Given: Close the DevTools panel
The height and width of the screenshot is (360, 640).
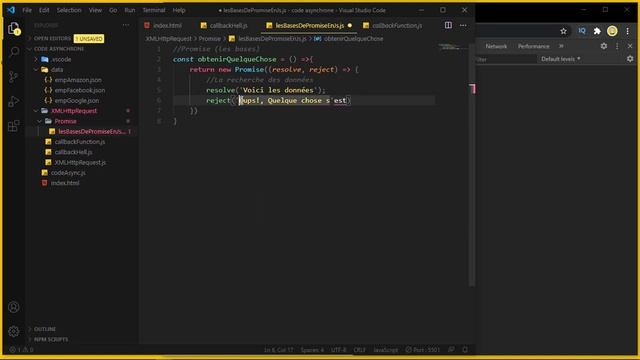Looking at the screenshot, I should [x=630, y=46].
